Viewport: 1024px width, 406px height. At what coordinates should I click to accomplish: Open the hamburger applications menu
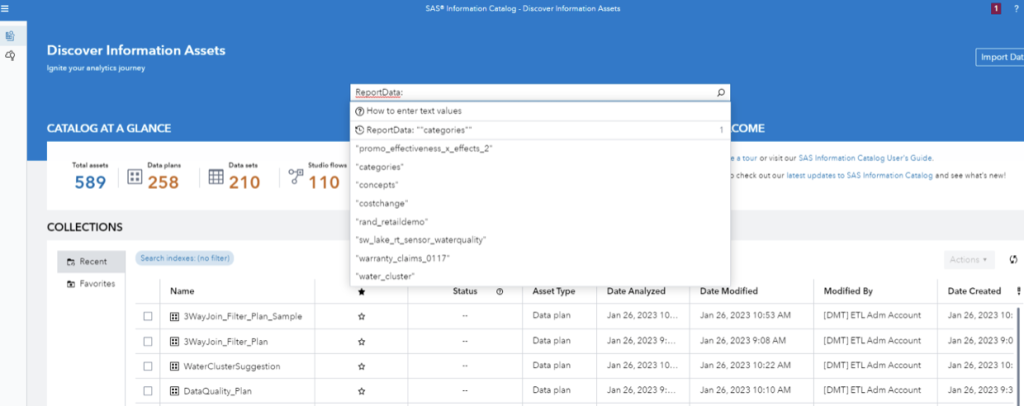coord(5,8)
